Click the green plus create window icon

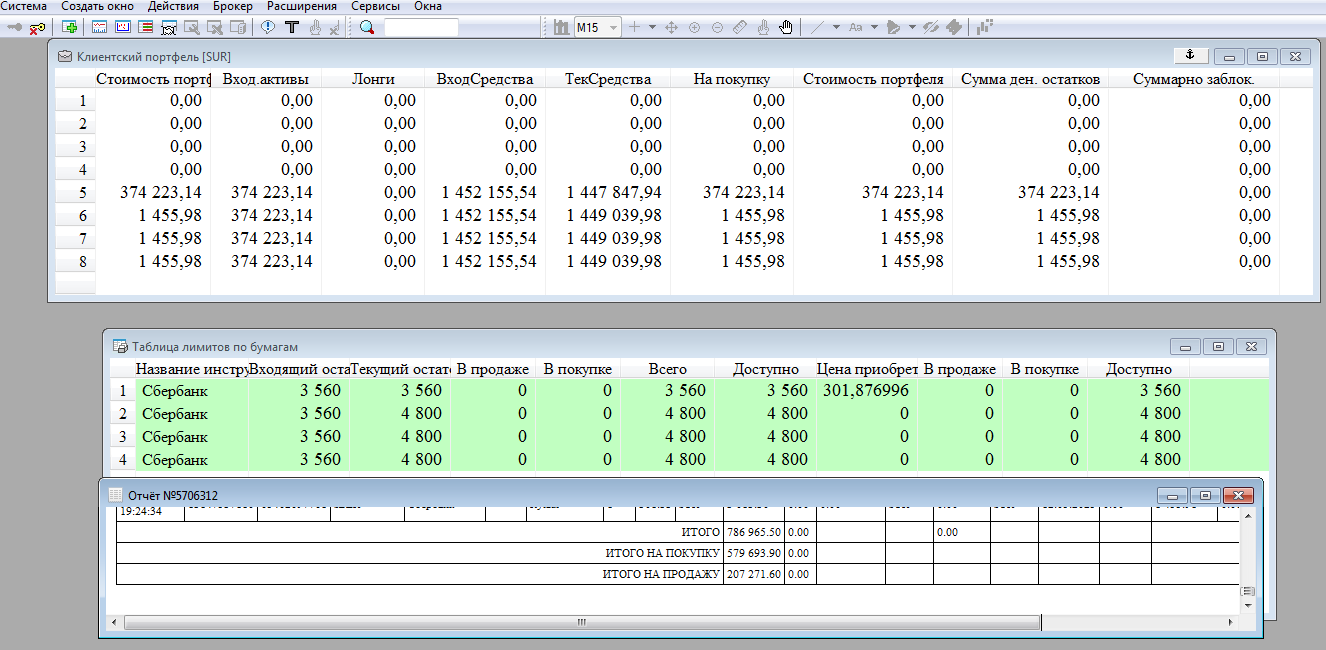click(70, 27)
